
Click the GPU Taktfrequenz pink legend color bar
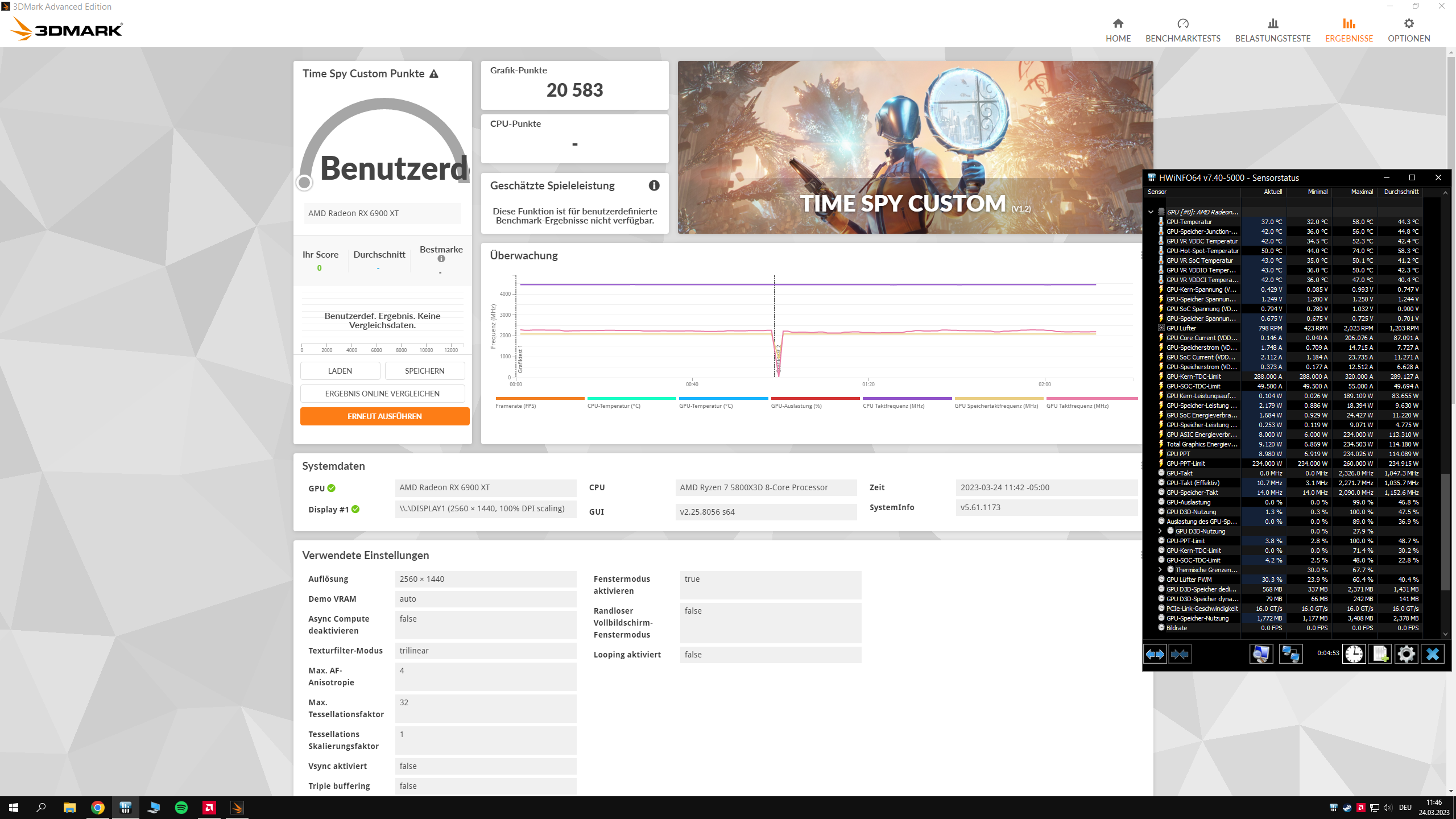click(1091, 398)
